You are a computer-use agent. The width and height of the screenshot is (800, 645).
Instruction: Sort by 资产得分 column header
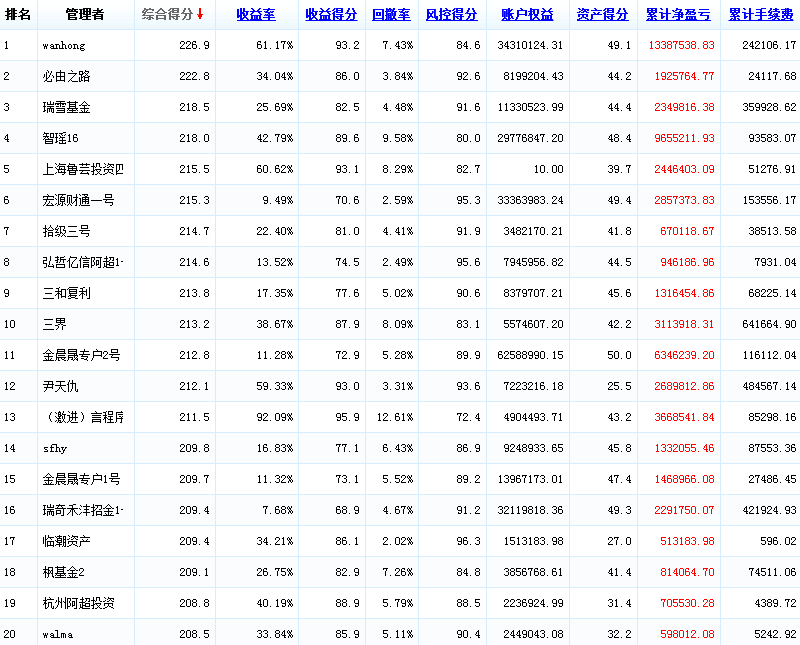click(603, 15)
